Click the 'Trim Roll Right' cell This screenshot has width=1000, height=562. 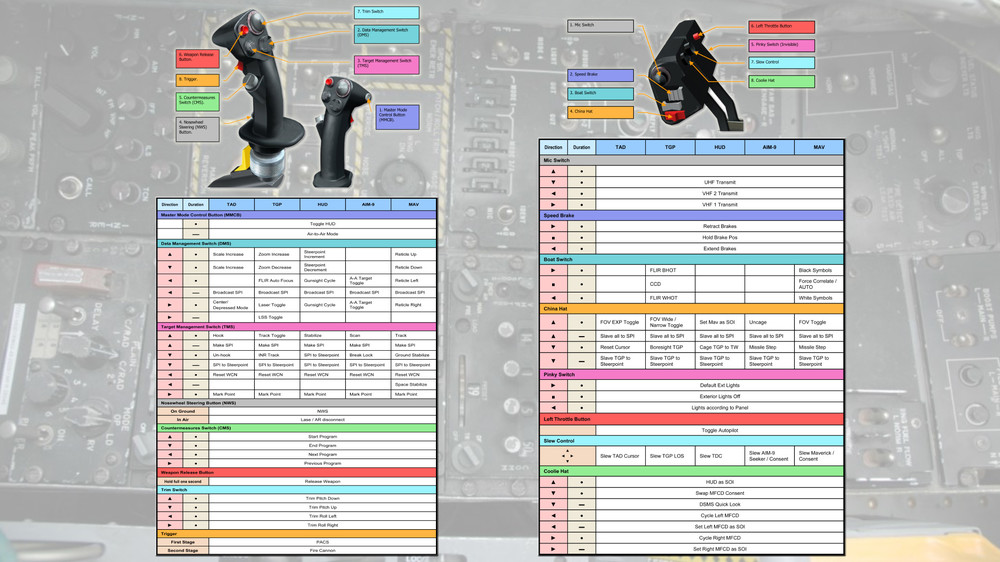[323, 526]
